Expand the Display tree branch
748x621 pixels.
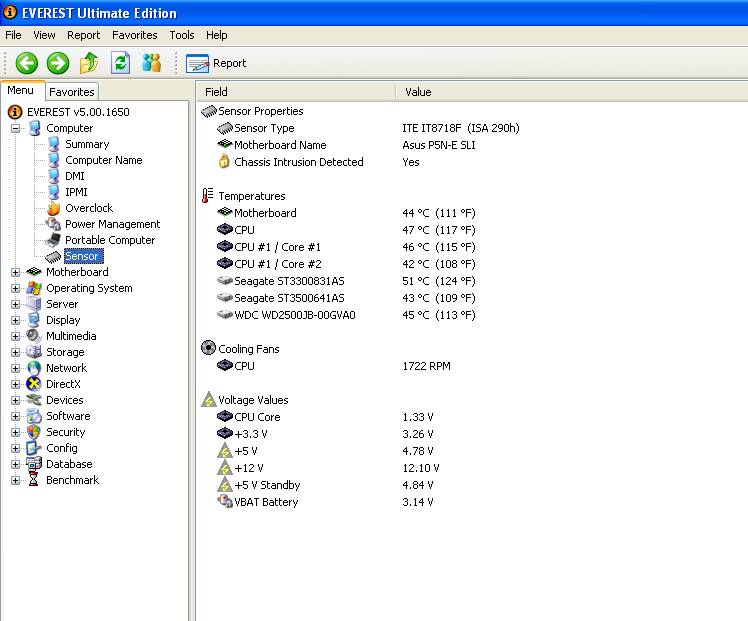coord(15,321)
